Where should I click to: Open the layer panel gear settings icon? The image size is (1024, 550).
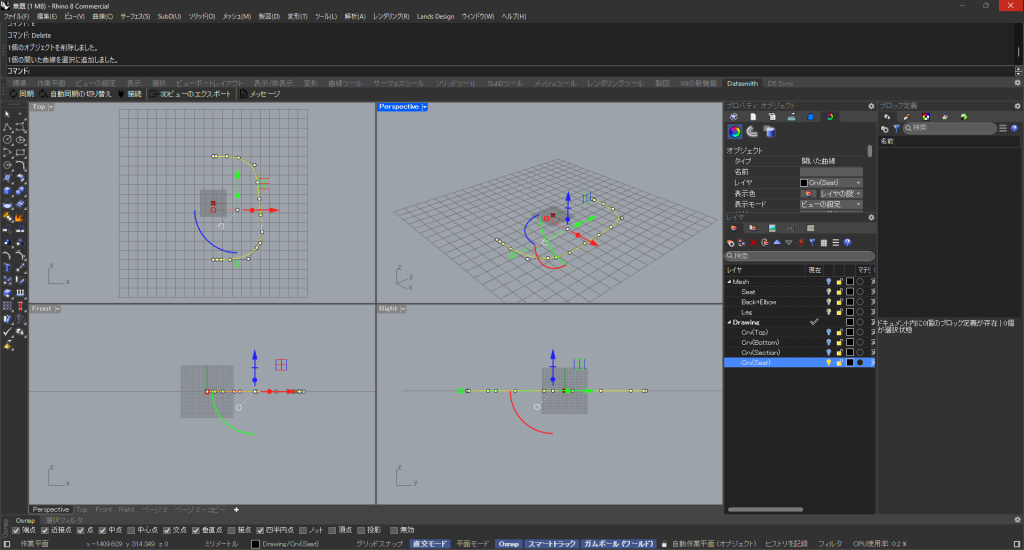(x=871, y=217)
